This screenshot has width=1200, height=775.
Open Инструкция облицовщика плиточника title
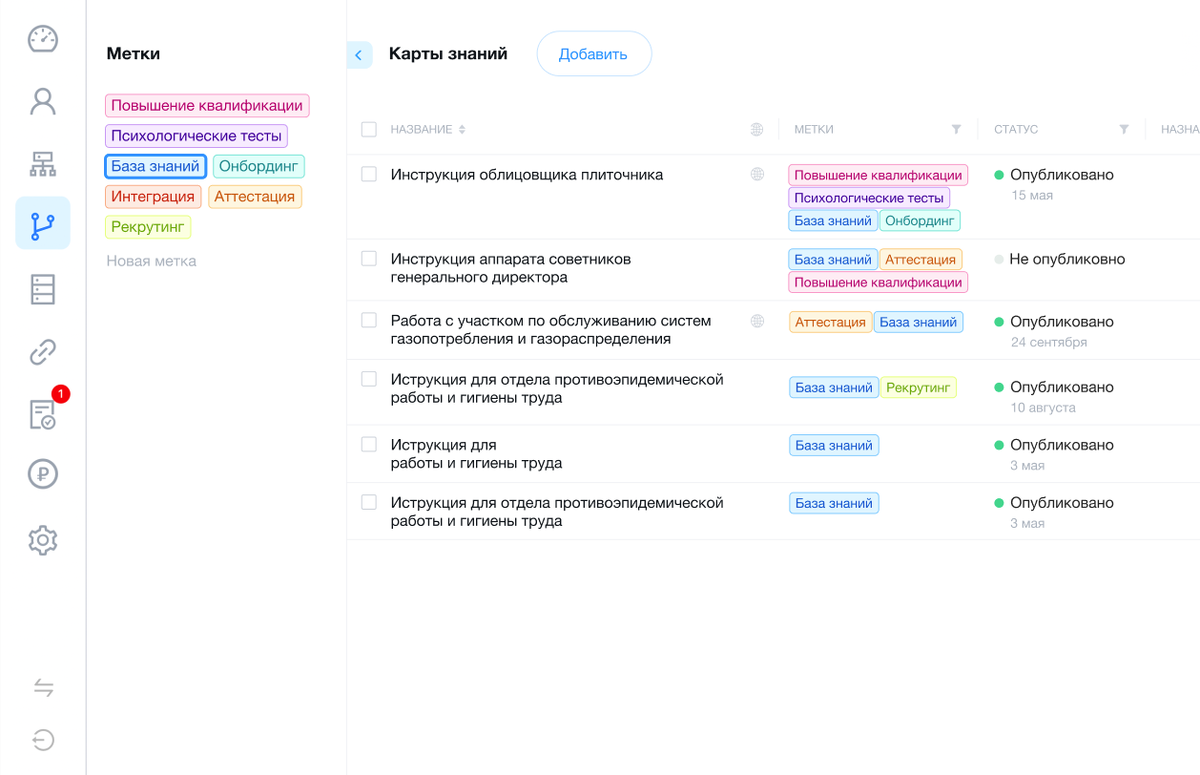tap(527, 175)
